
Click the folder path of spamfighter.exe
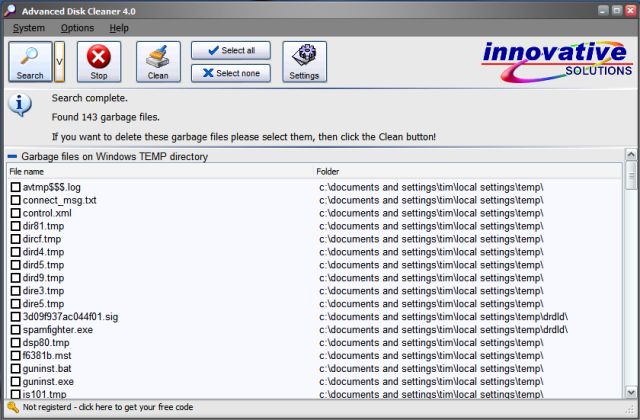443,330
